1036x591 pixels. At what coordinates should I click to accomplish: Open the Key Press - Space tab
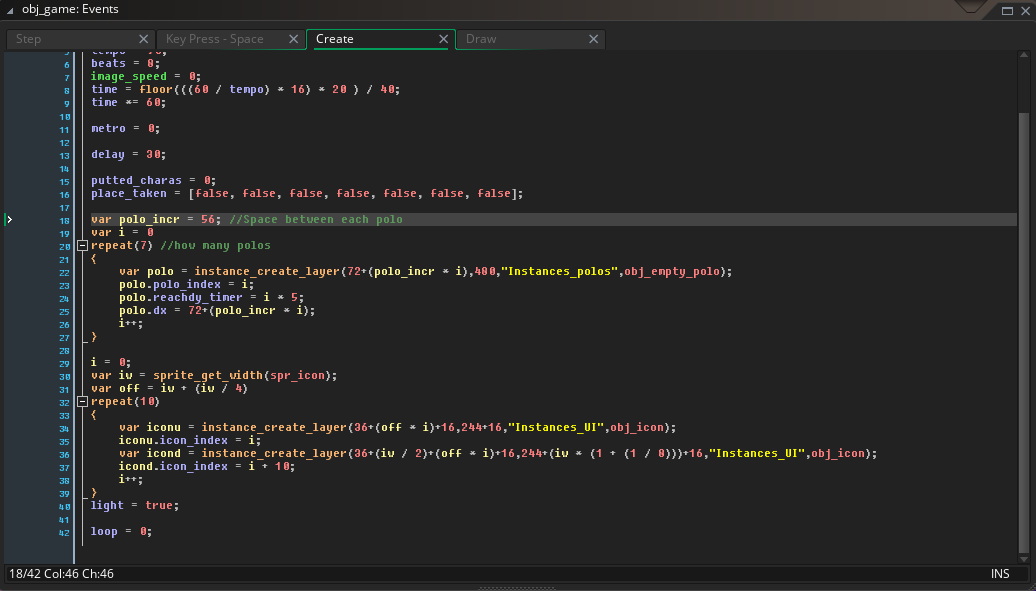click(x=229, y=39)
